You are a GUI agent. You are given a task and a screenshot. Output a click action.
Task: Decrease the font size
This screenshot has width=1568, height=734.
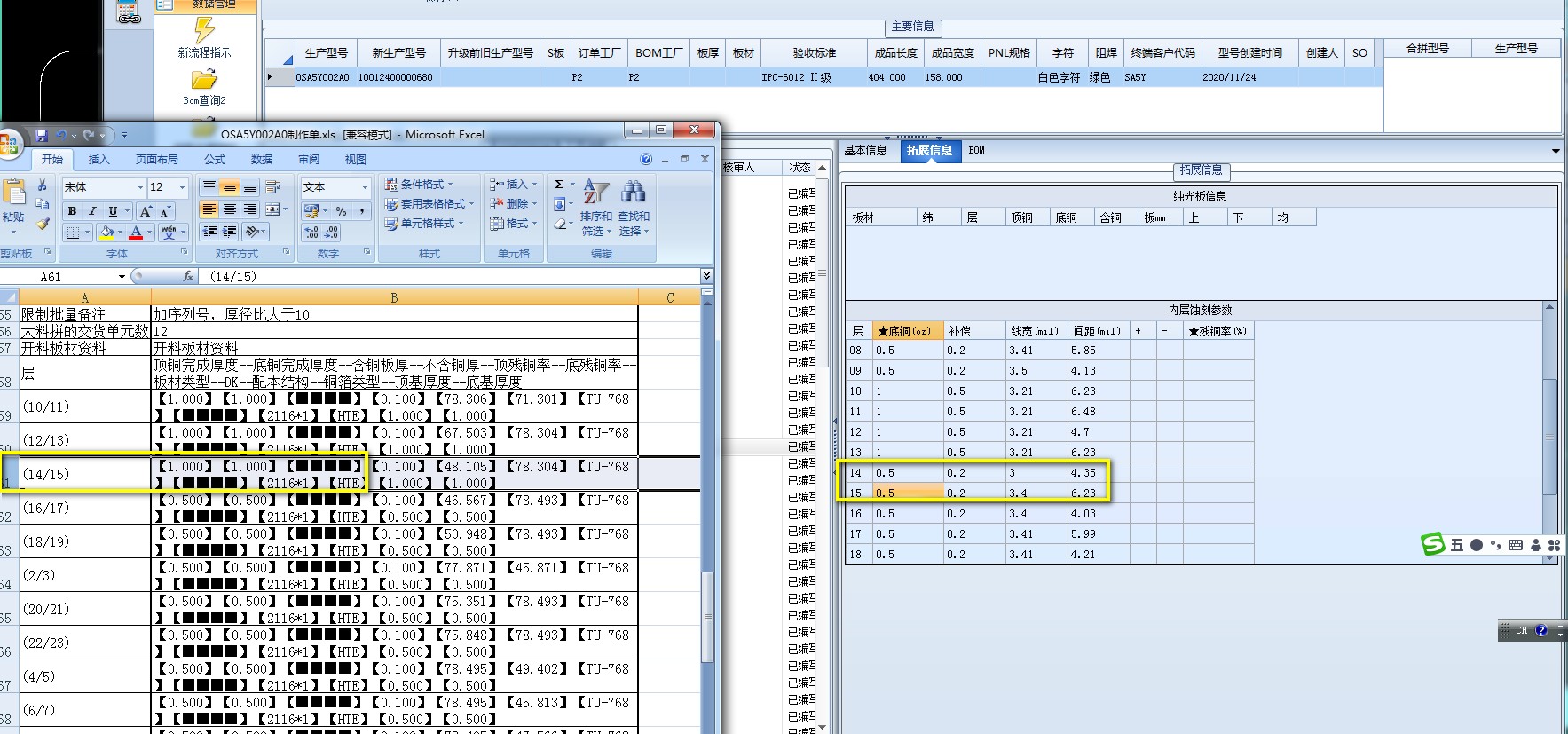165,211
